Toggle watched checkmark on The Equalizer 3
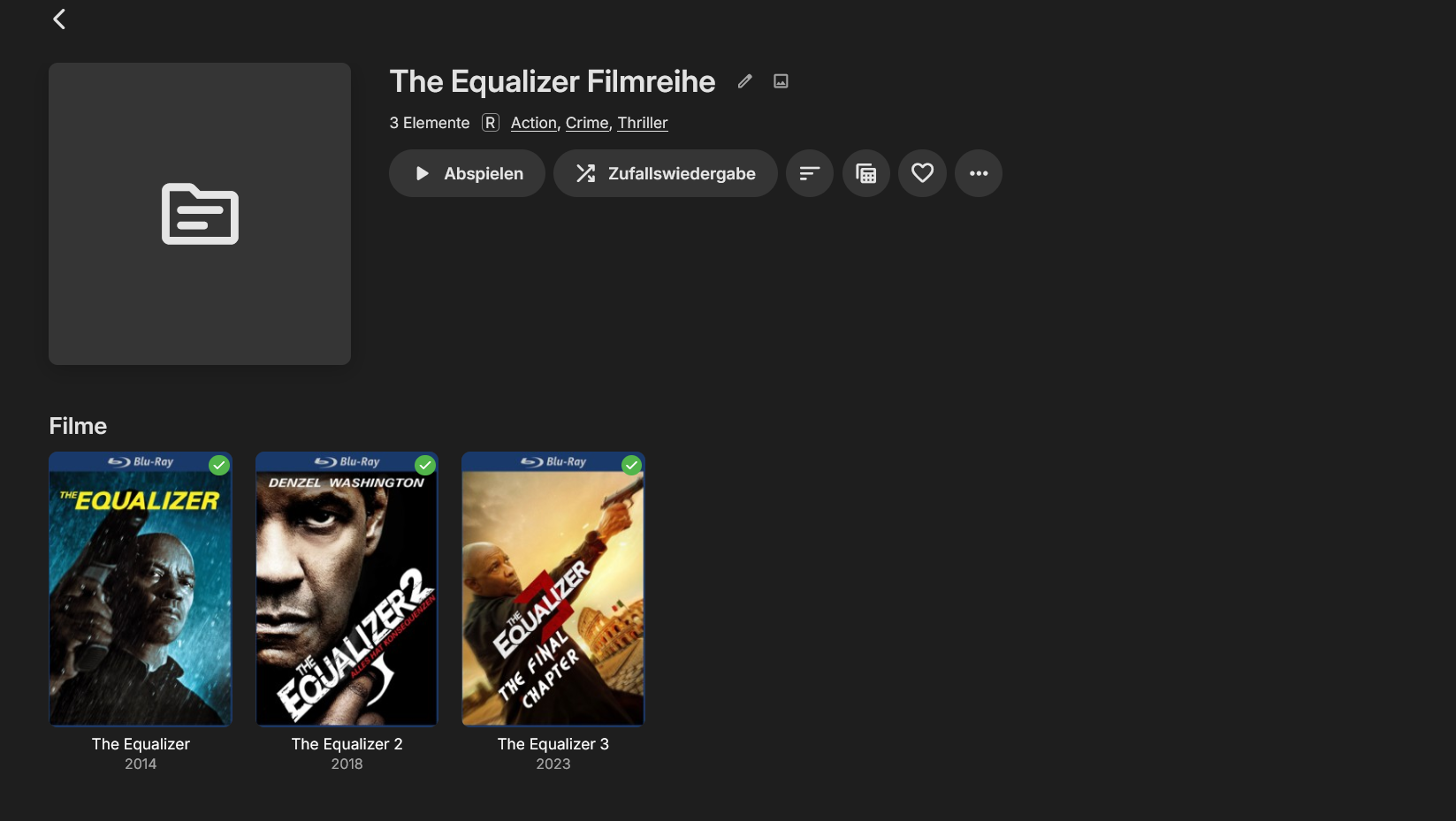1456x821 pixels. tap(631, 465)
